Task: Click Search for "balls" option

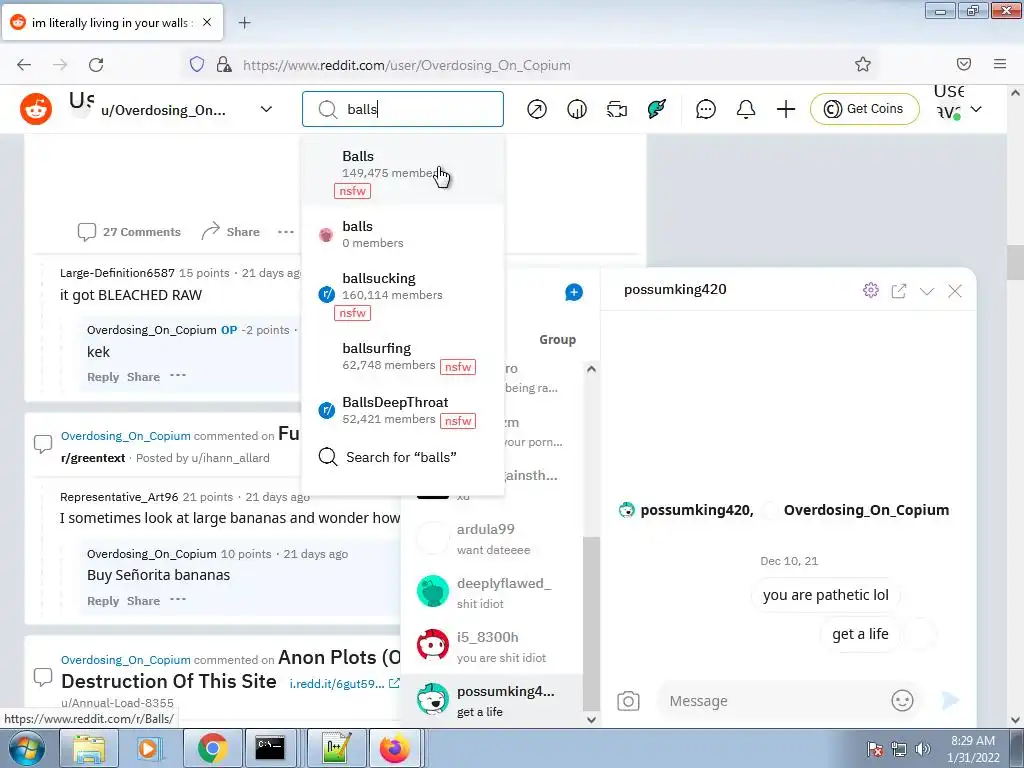Action: pyautogui.click(x=403, y=457)
